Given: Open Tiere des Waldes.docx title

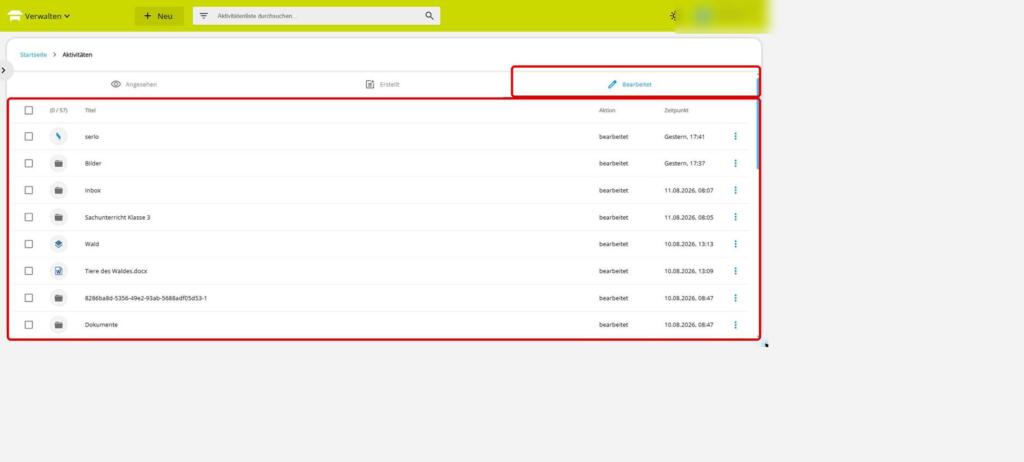Looking at the screenshot, I should [116, 271].
